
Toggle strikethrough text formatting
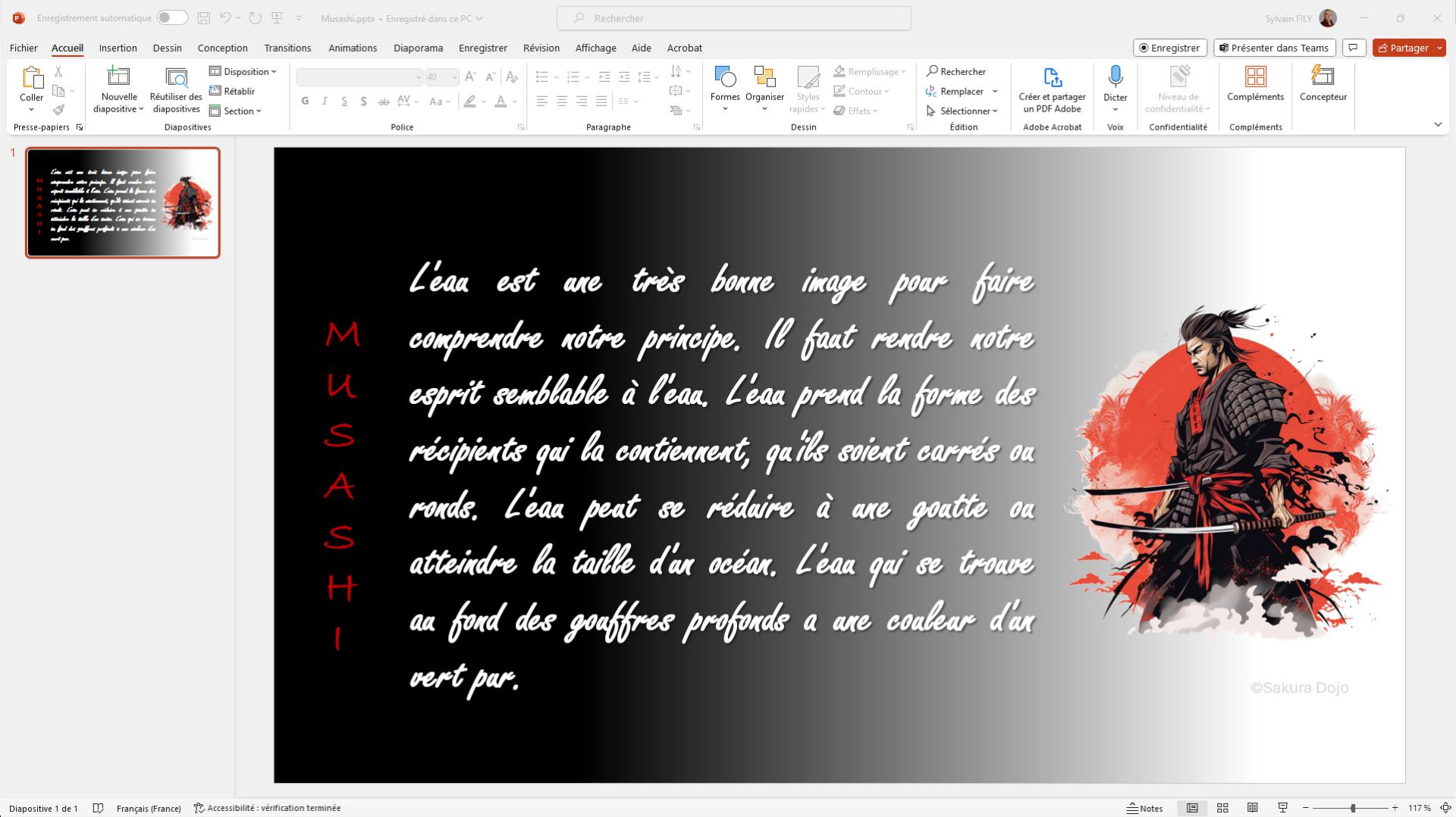(384, 101)
